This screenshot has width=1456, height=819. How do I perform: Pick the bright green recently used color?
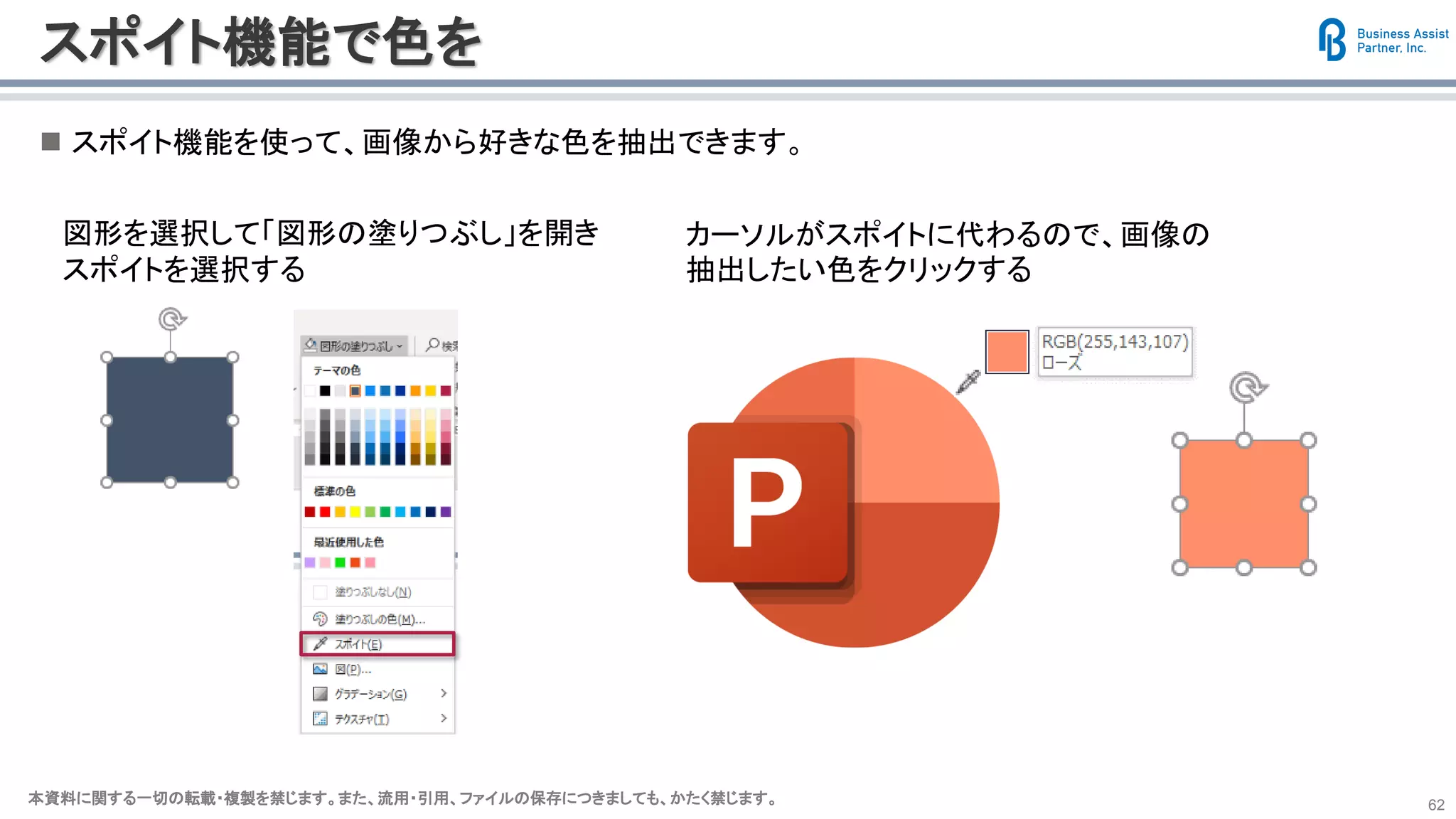point(340,562)
